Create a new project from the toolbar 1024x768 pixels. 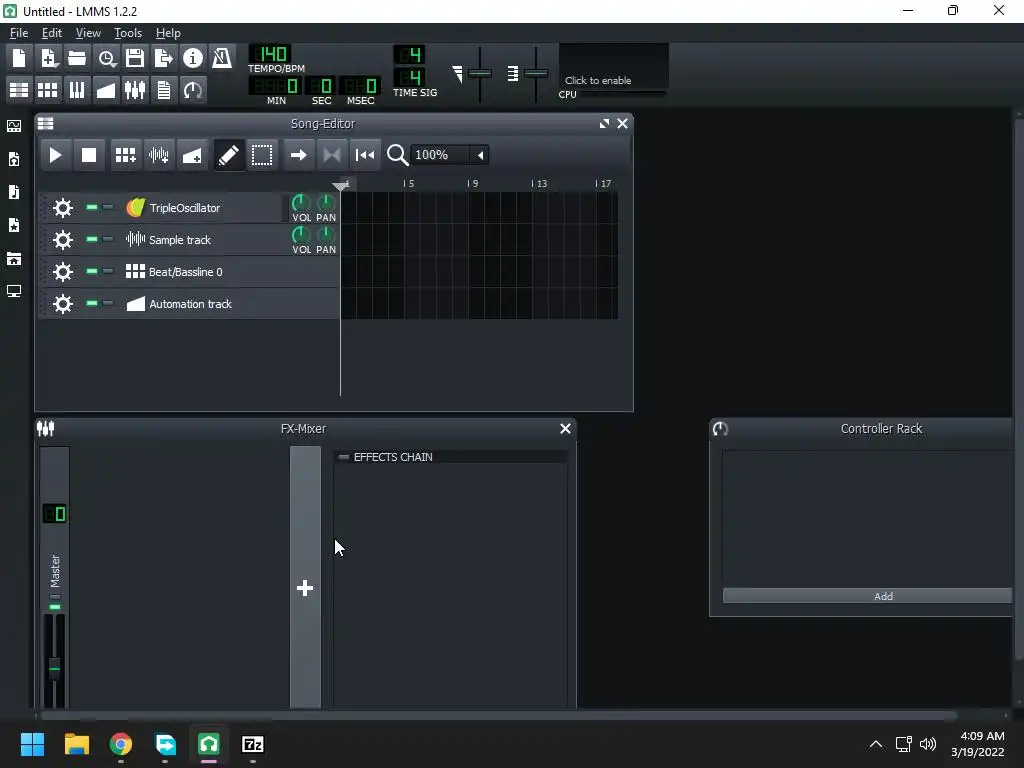point(19,58)
